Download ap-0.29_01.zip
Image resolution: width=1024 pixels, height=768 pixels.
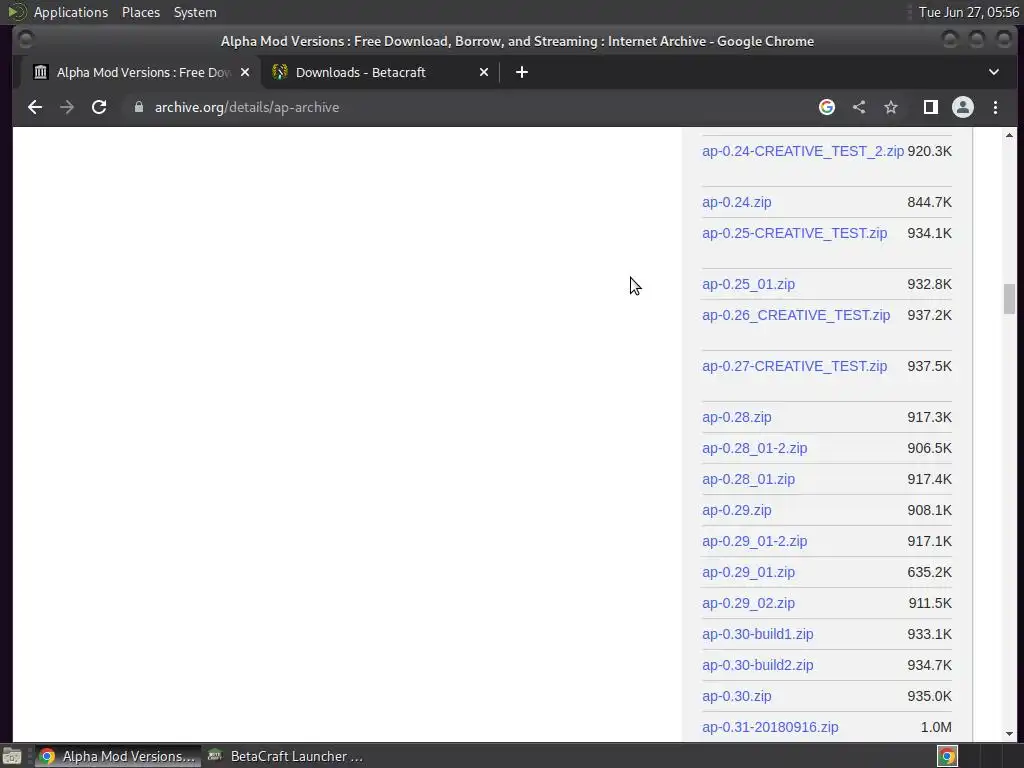748,572
